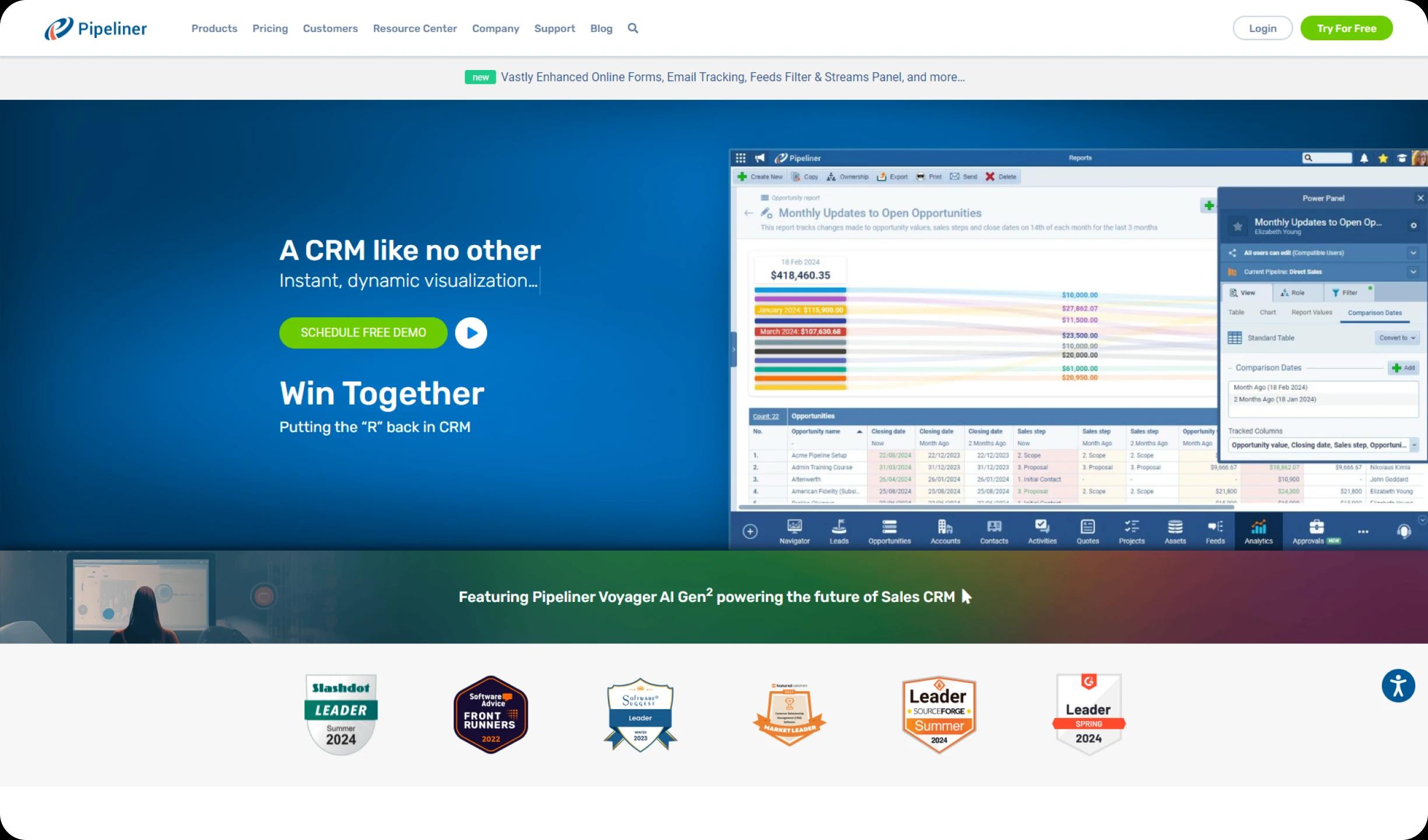The image size is (1428, 840).
Task: Click the three-dots more menu
Action: coord(1363,531)
